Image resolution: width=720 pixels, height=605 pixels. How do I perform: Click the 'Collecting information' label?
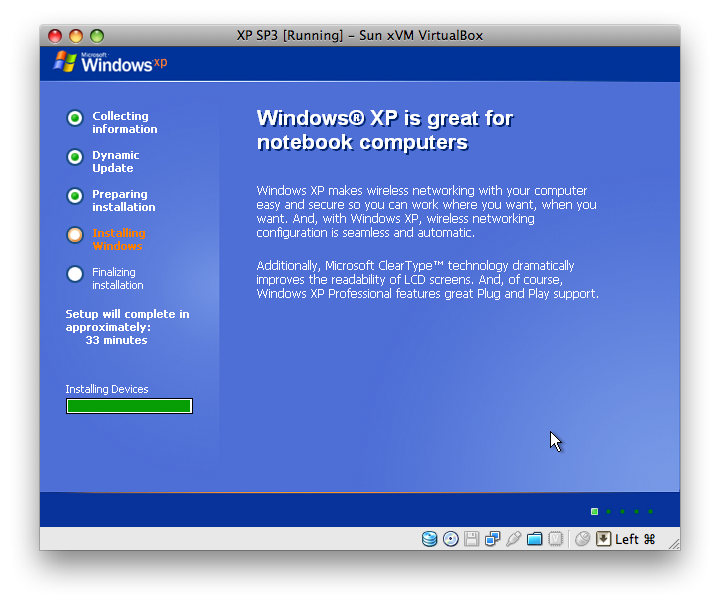click(124, 123)
